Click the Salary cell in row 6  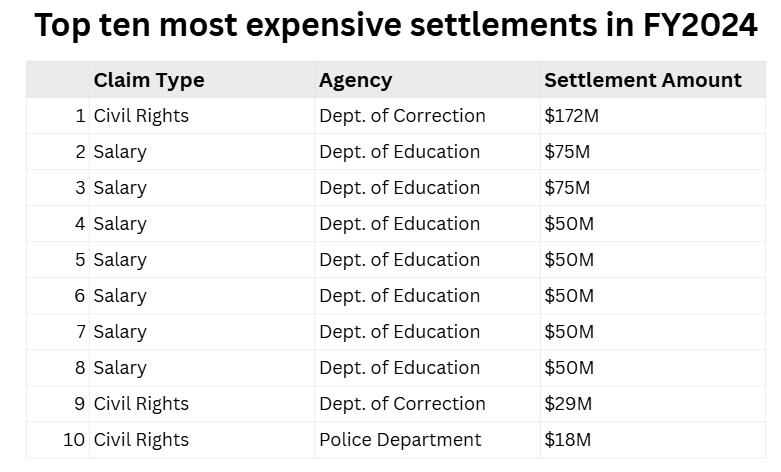(x=120, y=296)
